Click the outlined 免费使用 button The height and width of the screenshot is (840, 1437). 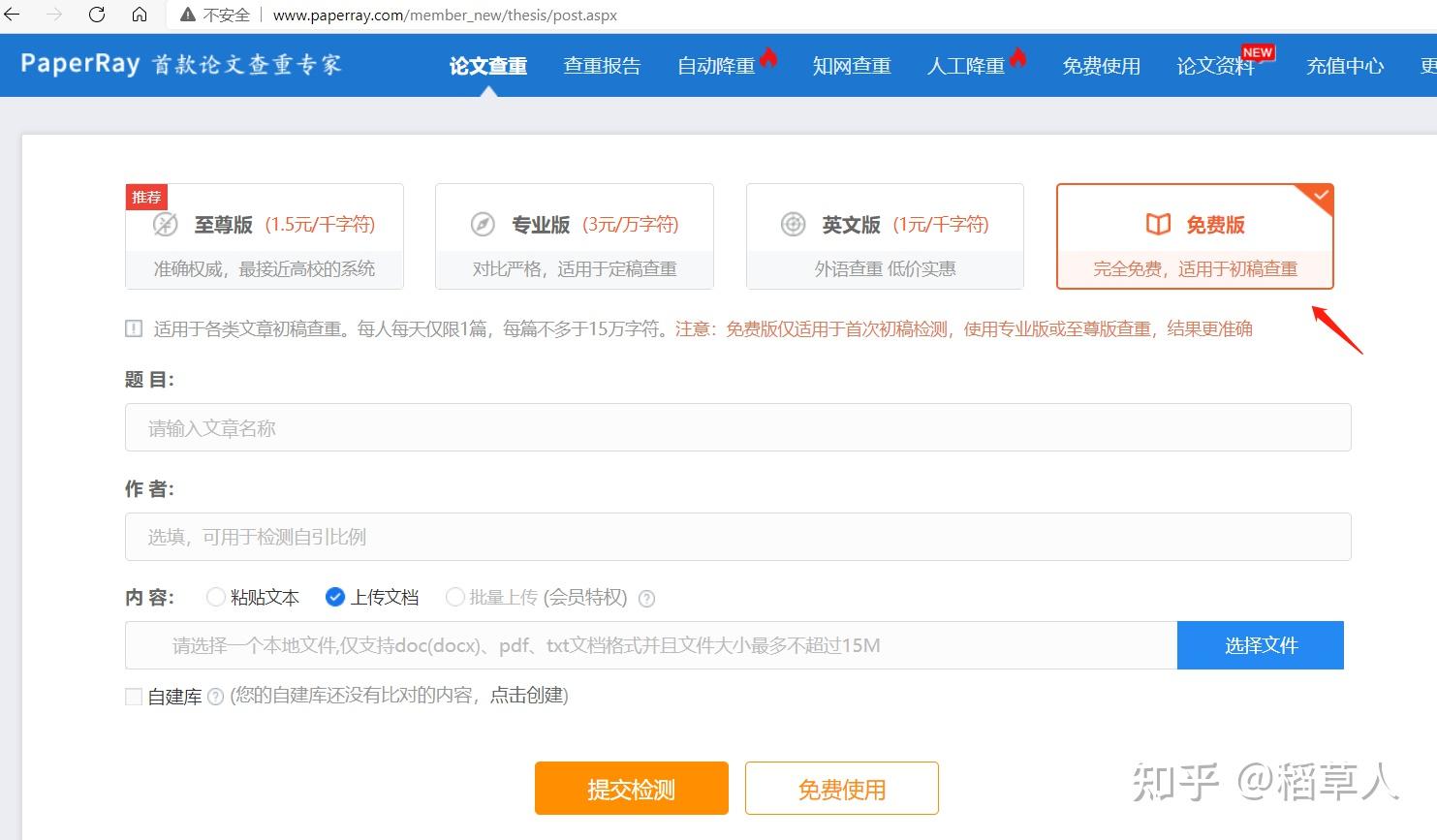pos(842,789)
